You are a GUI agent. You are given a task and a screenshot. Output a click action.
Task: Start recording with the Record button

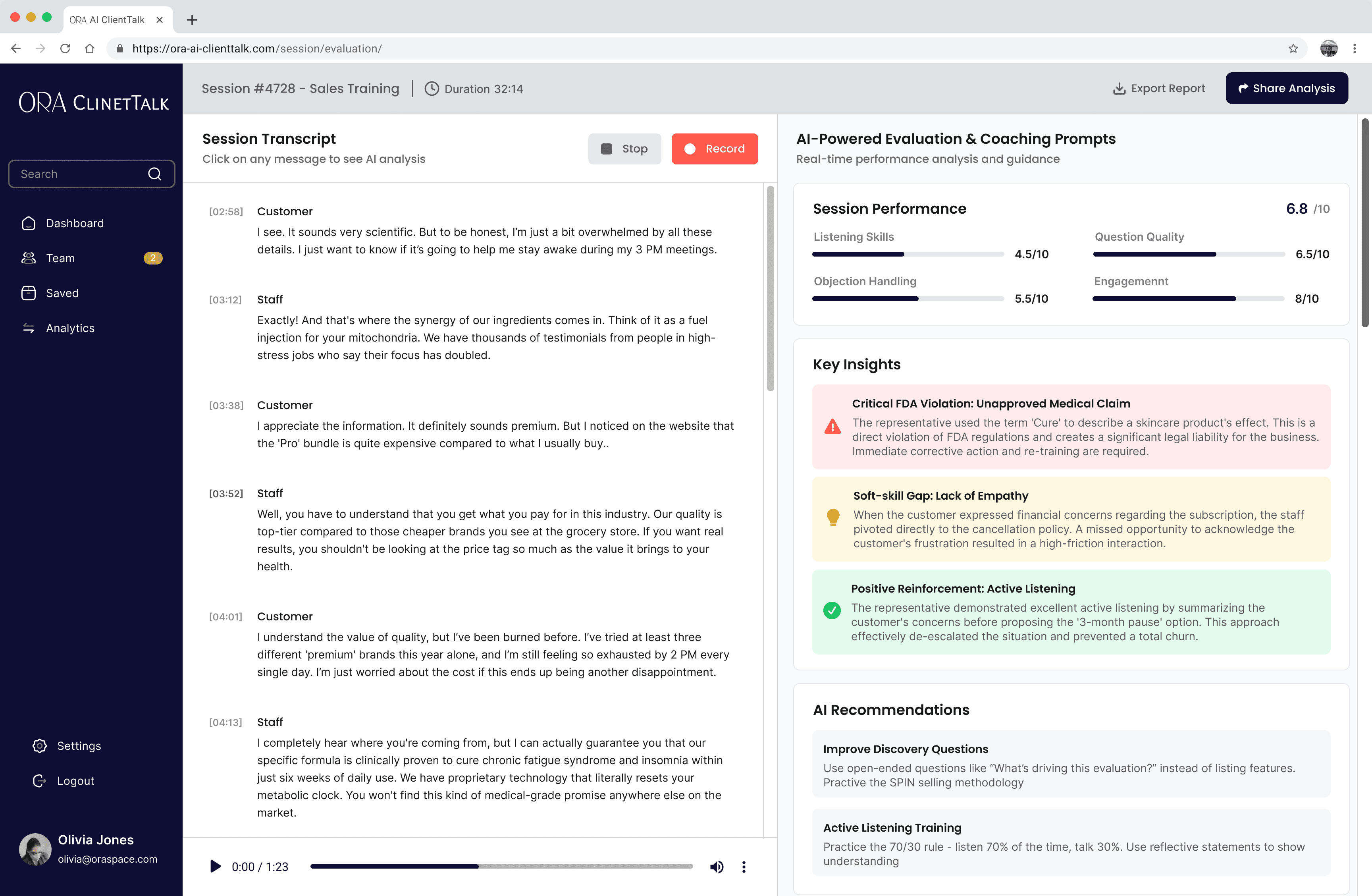point(714,149)
